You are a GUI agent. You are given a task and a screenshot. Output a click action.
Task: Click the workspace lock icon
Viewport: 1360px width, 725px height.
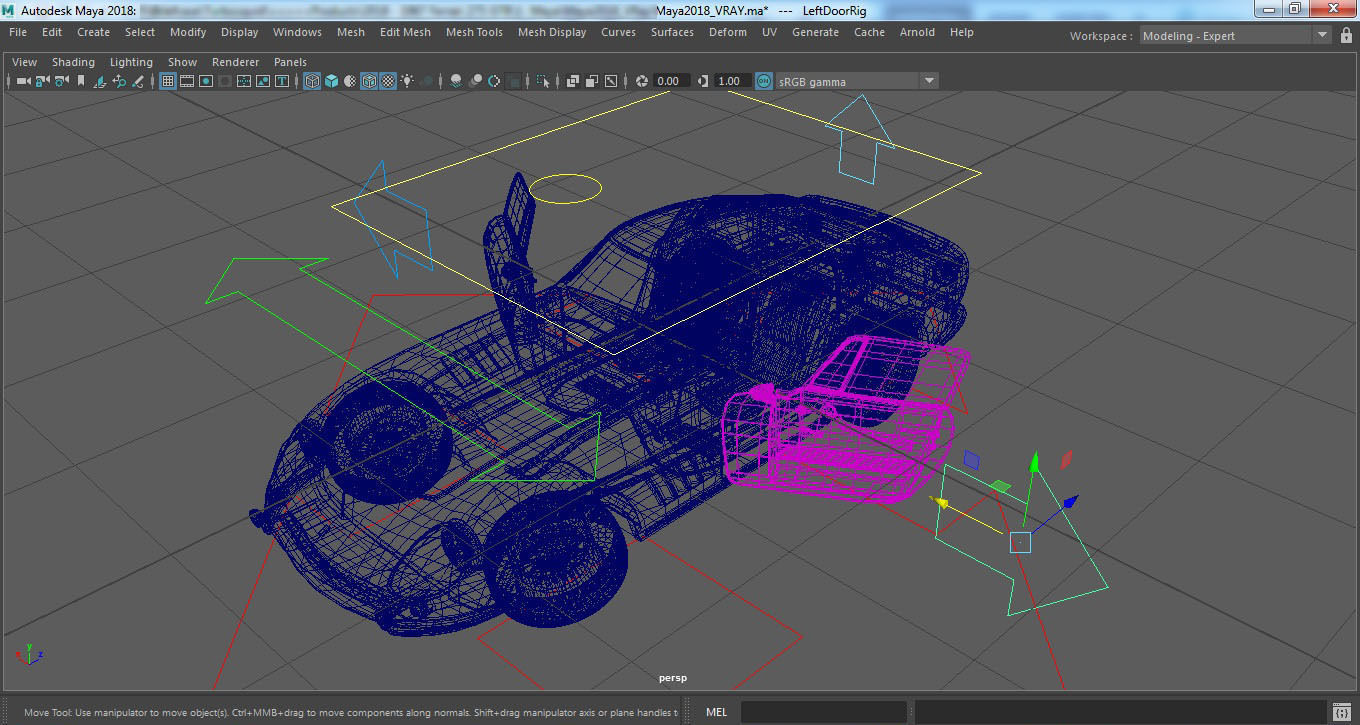(x=1346, y=35)
